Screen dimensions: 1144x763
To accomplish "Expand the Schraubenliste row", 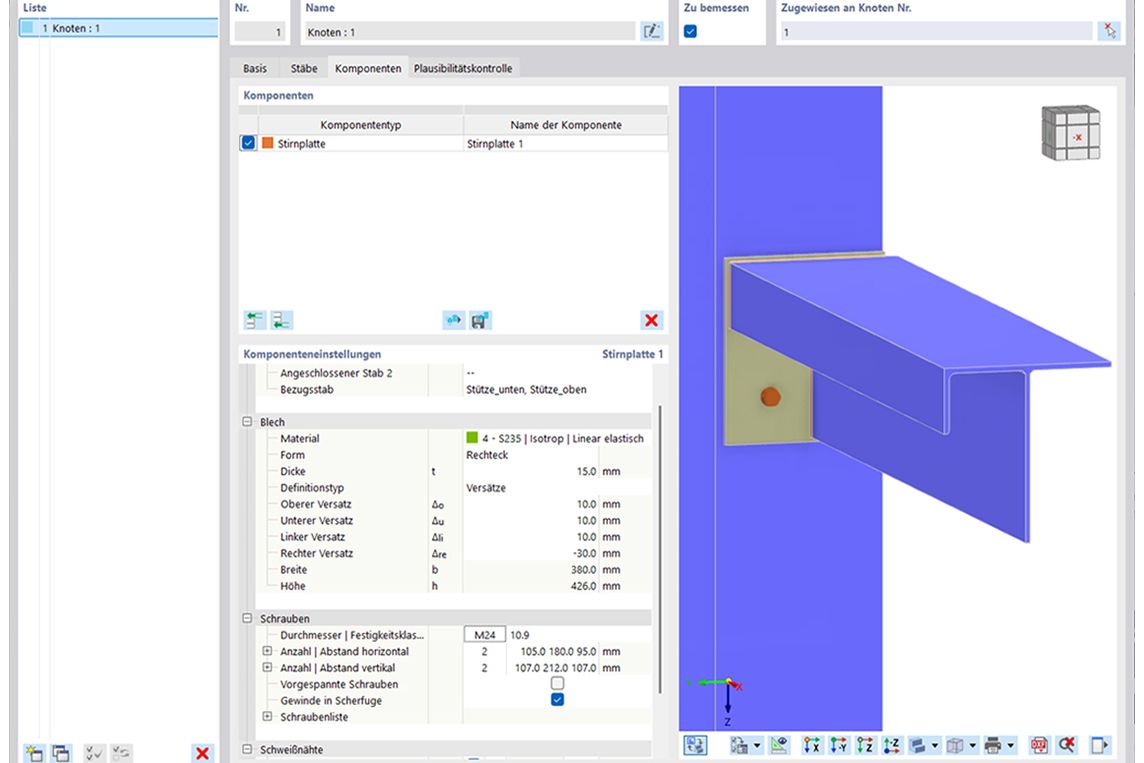I will point(267,717).
